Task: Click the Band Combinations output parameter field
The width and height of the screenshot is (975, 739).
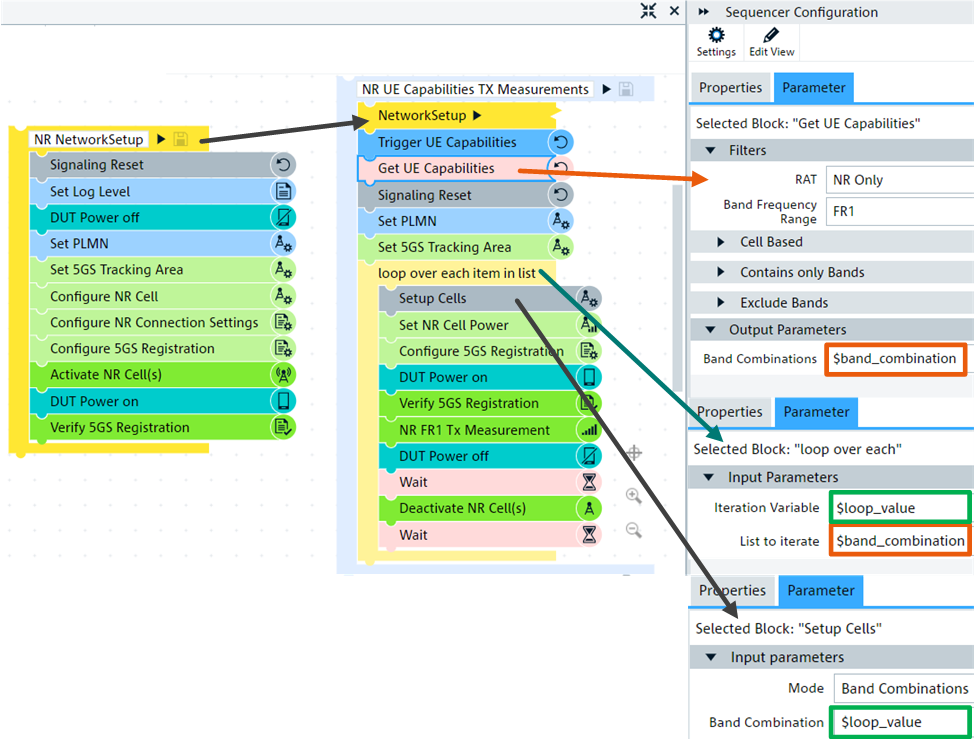Action: pos(895,359)
